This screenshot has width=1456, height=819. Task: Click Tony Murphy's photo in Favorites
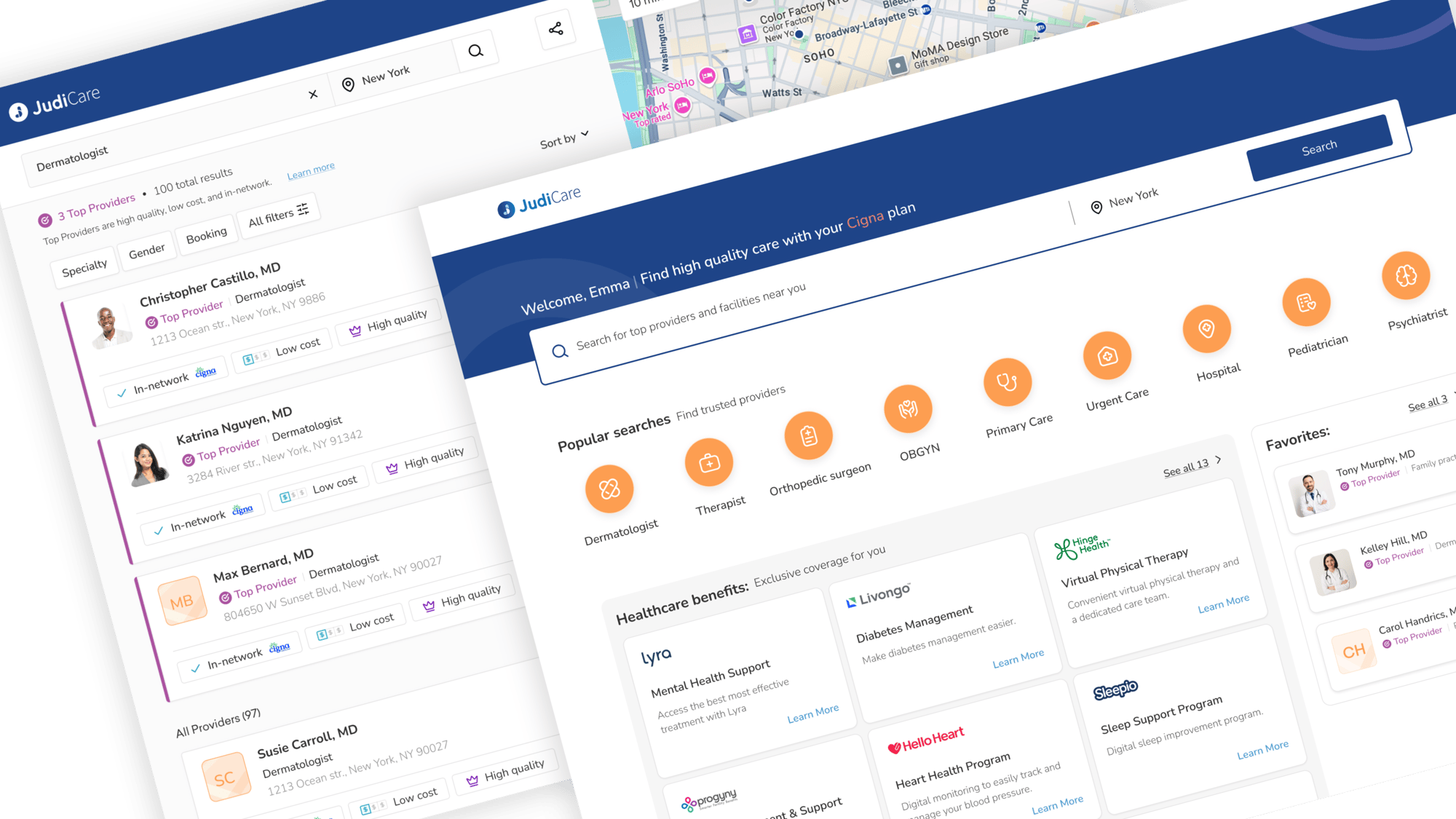[1310, 494]
